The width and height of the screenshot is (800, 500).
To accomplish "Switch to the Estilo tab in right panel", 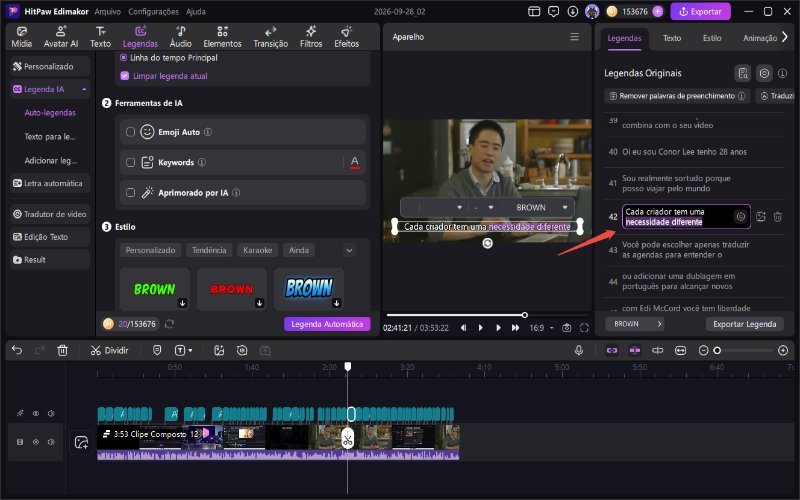I will coord(712,38).
